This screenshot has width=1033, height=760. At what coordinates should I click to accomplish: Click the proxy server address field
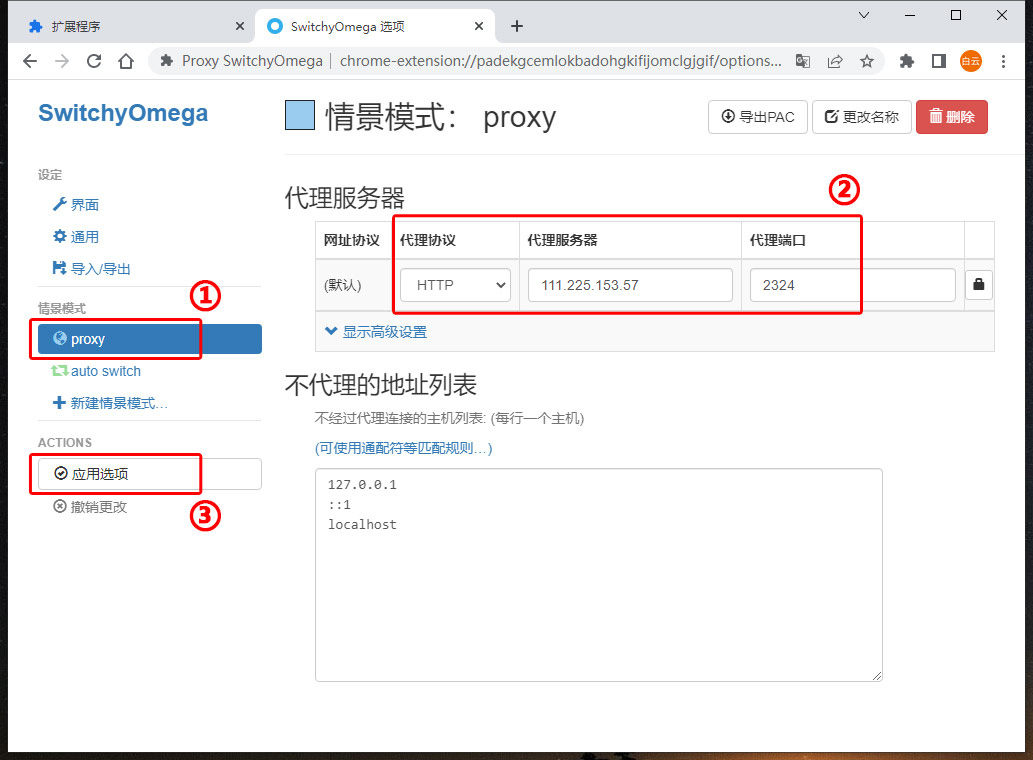pyautogui.click(x=630, y=285)
